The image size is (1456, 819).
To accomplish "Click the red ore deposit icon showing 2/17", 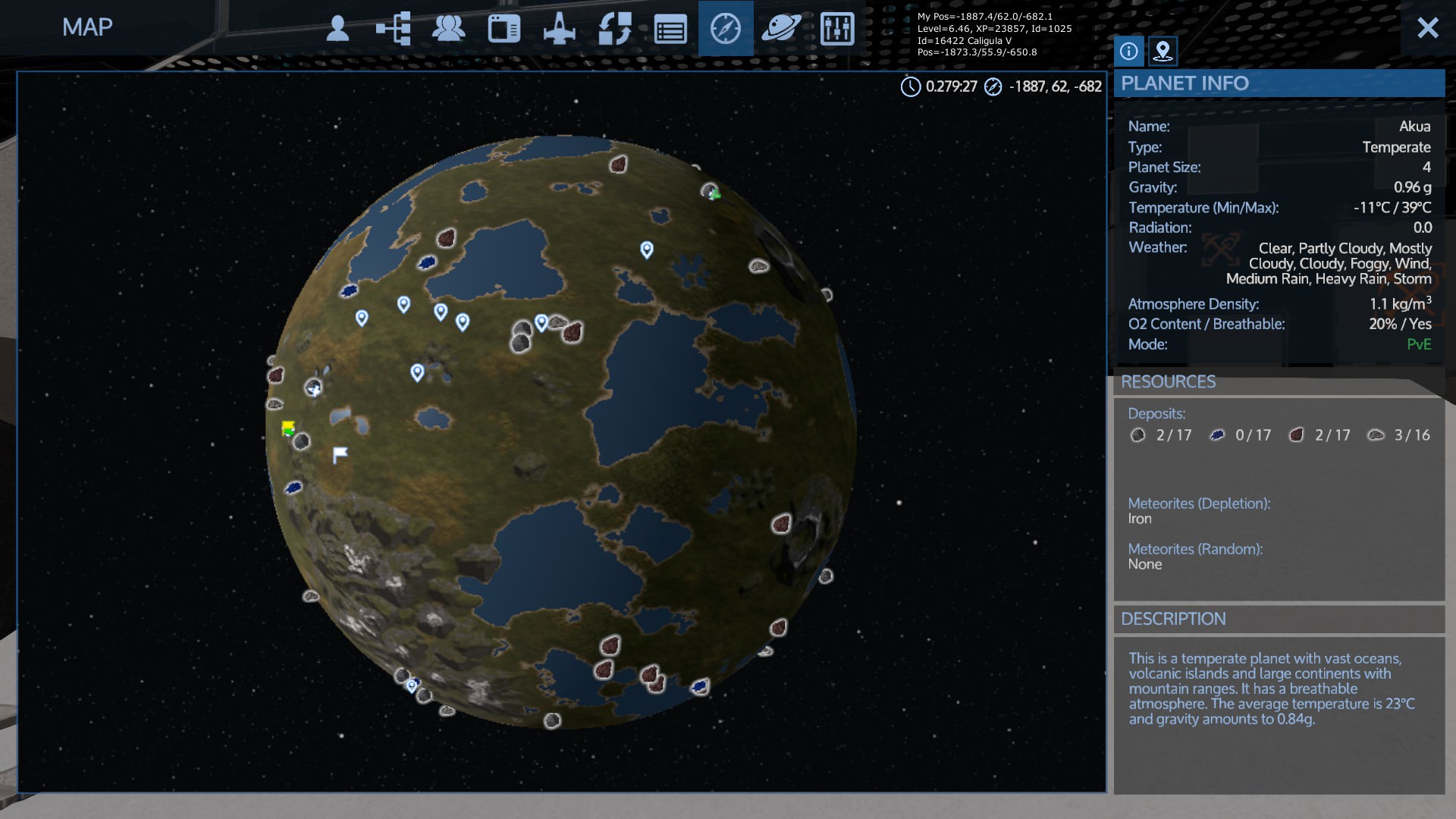I will coord(1297,435).
